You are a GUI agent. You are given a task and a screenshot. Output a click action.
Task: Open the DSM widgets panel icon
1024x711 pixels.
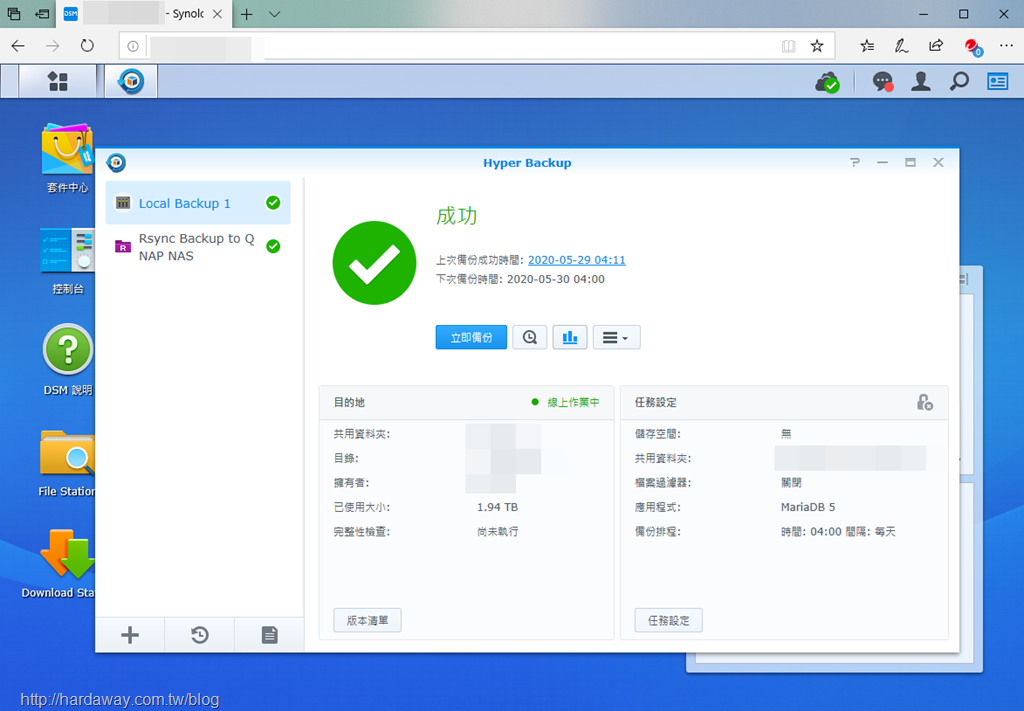pyautogui.click(x=997, y=82)
